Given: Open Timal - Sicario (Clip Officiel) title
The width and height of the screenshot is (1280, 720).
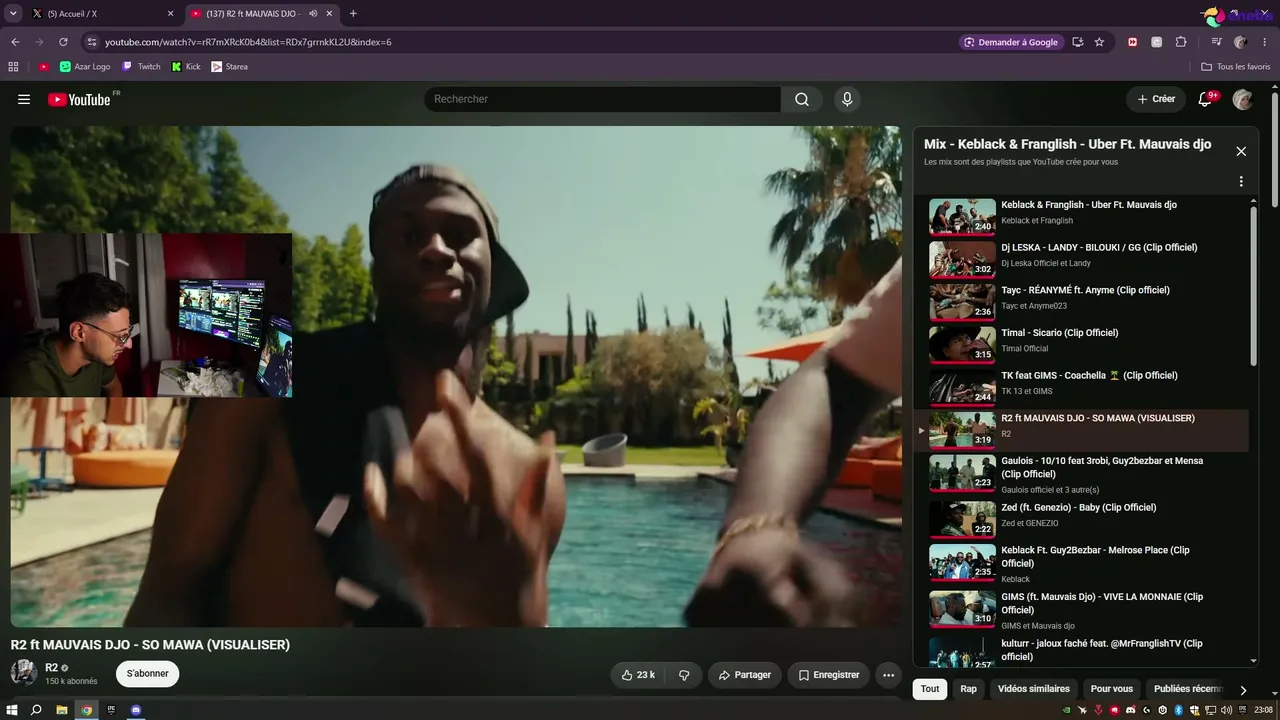Looking at the screenshot, I should [1059, 333].
